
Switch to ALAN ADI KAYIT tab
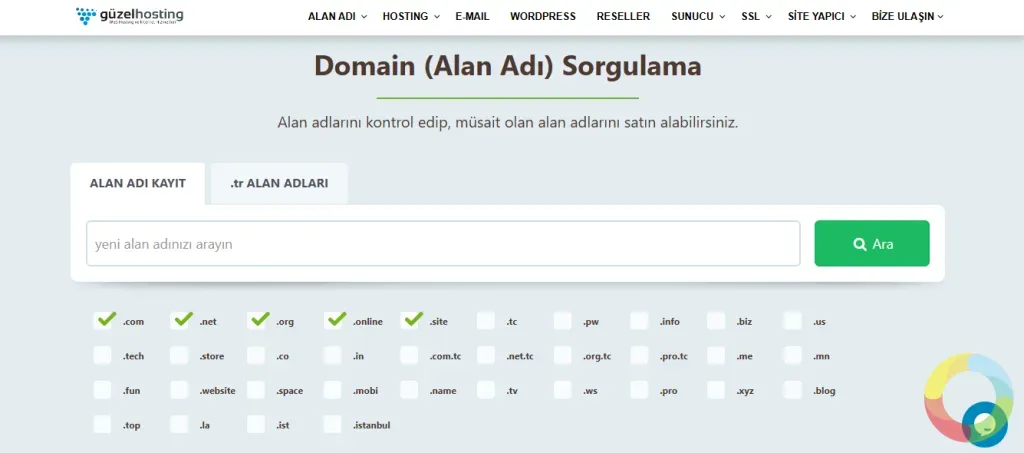(138, 183)
